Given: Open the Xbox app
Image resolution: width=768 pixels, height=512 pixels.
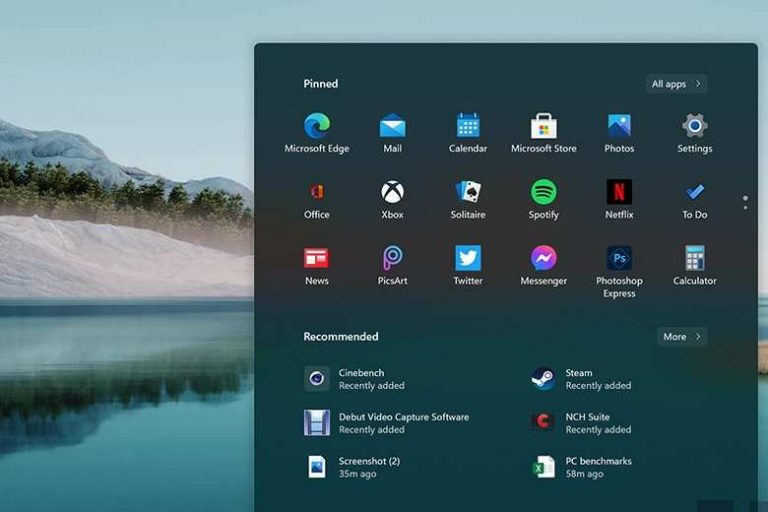Looking at the screenshot, I should (x=392, y=199).
